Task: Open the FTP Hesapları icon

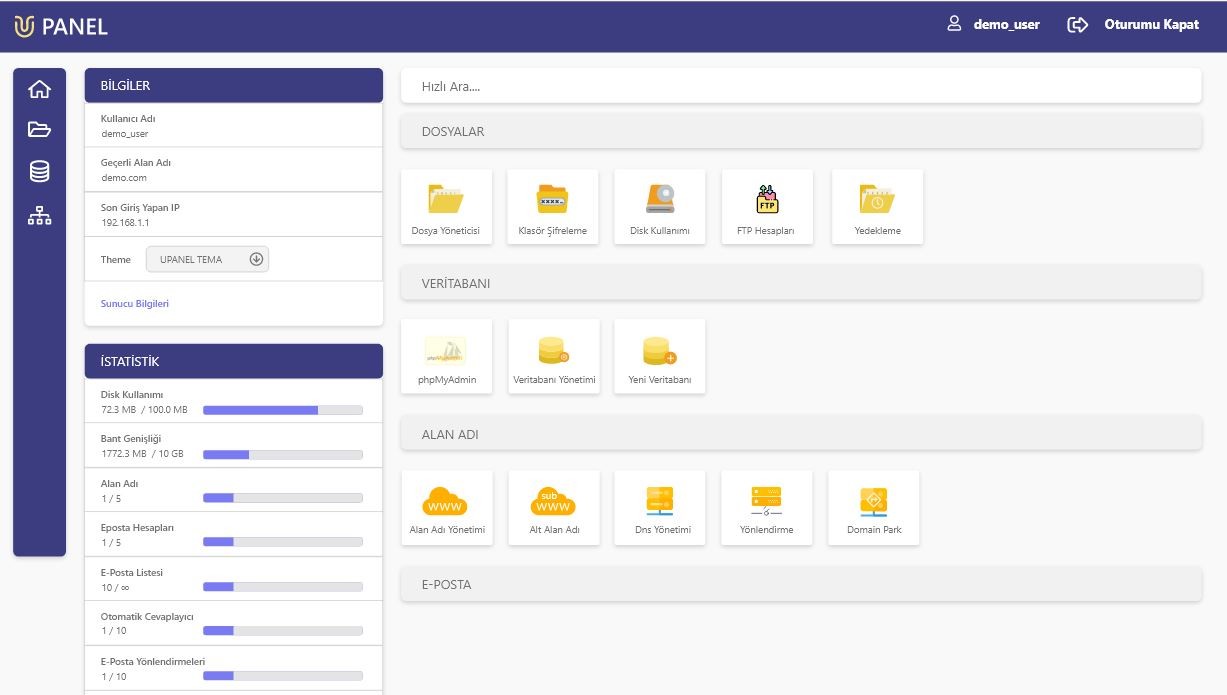Action: click(x=767, y=207)
